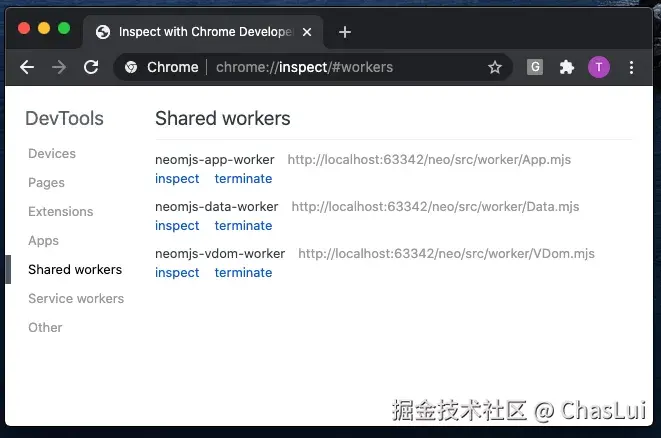Open the Extensions section in the sidebar
Viewport: 661px width, 438px height.
pos(61,211)
